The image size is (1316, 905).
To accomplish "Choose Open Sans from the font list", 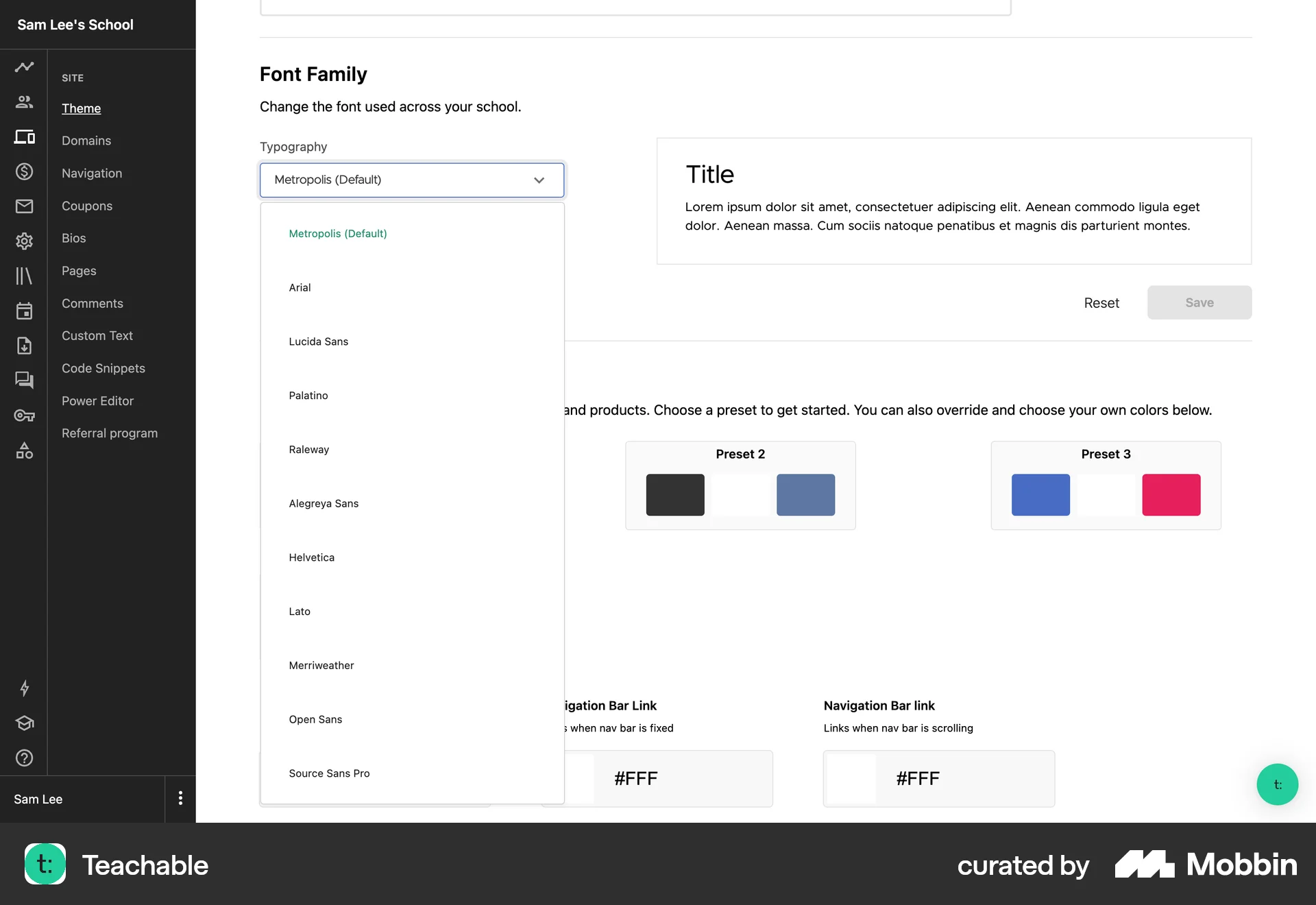I will click(x=315, y=719).
